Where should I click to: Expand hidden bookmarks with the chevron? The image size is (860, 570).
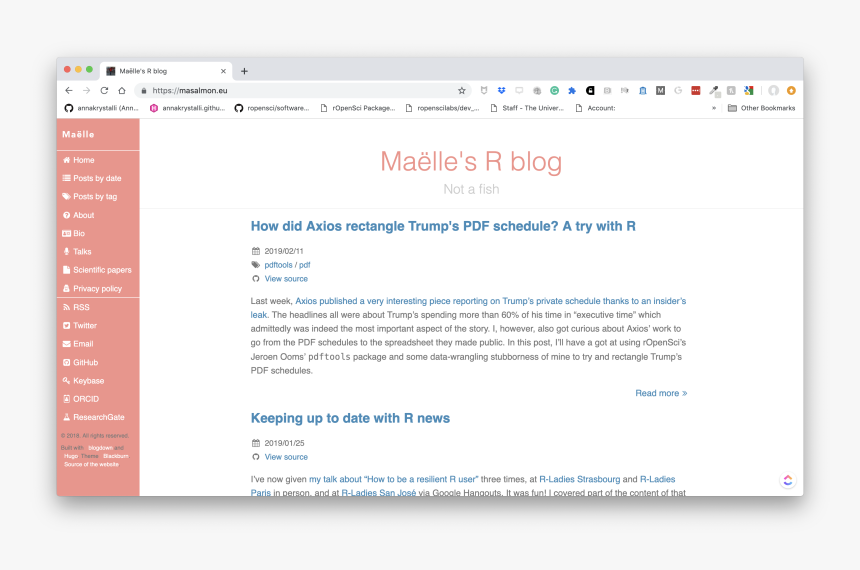(714, 108)
